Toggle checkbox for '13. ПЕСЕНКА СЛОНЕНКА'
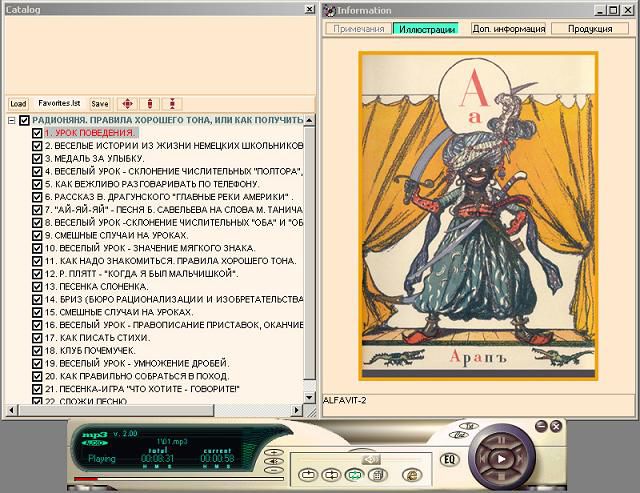This screenshot has width=640, height=493. pos(37,286)
